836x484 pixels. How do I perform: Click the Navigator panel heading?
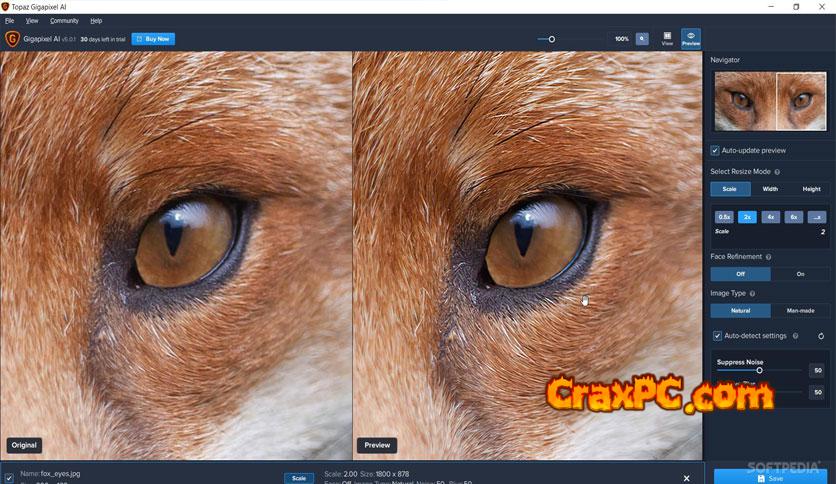[725, 60]
